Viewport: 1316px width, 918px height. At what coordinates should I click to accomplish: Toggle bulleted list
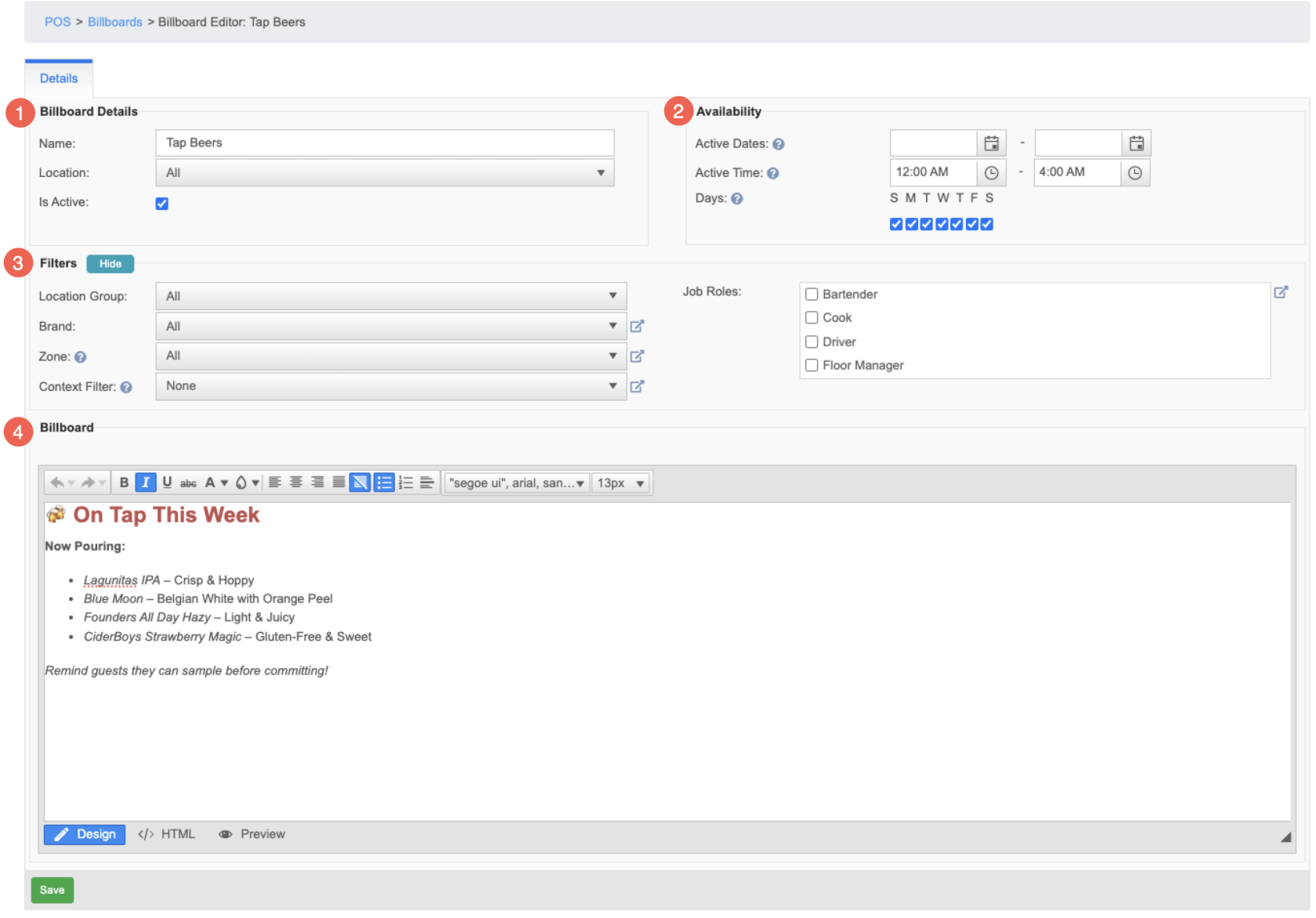384,483
